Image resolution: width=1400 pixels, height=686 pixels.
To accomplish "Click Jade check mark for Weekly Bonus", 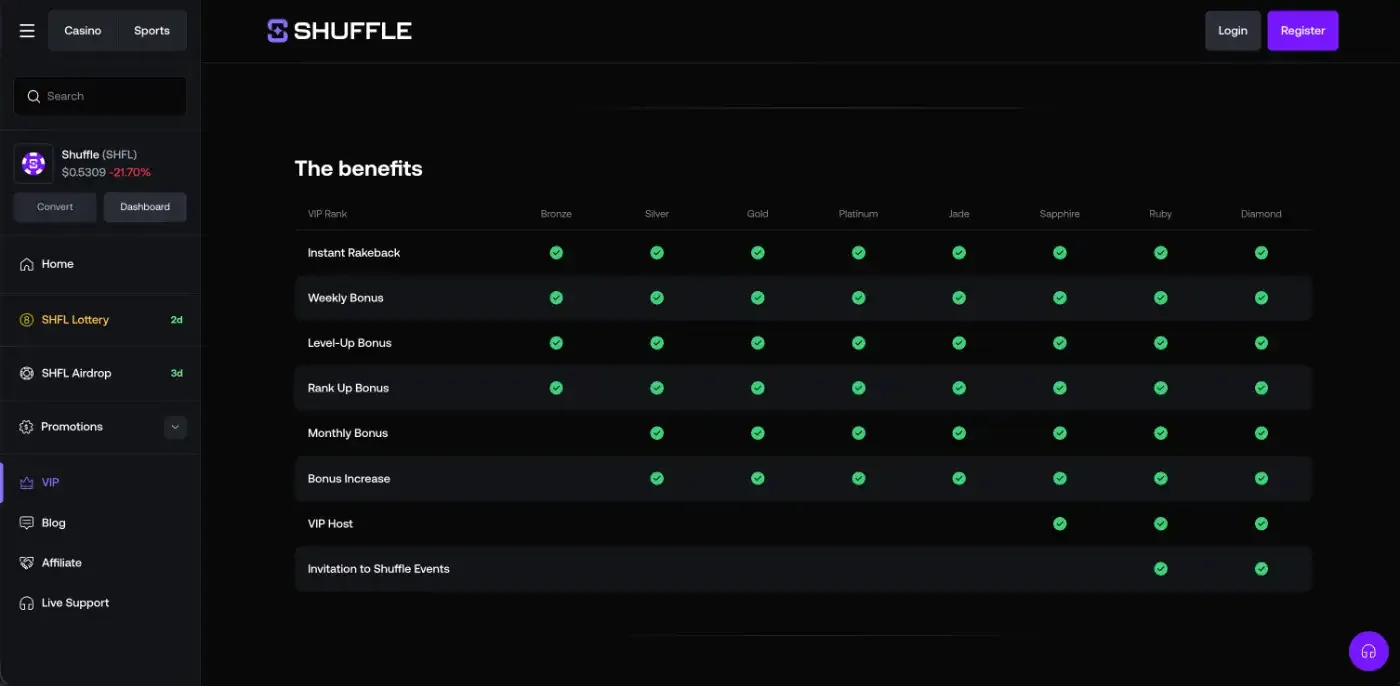I will (959, 298).
